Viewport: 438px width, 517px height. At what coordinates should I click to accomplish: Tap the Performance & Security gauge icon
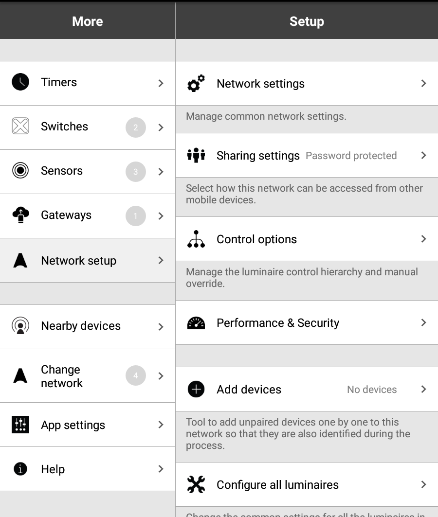click(x=196, y=323)
